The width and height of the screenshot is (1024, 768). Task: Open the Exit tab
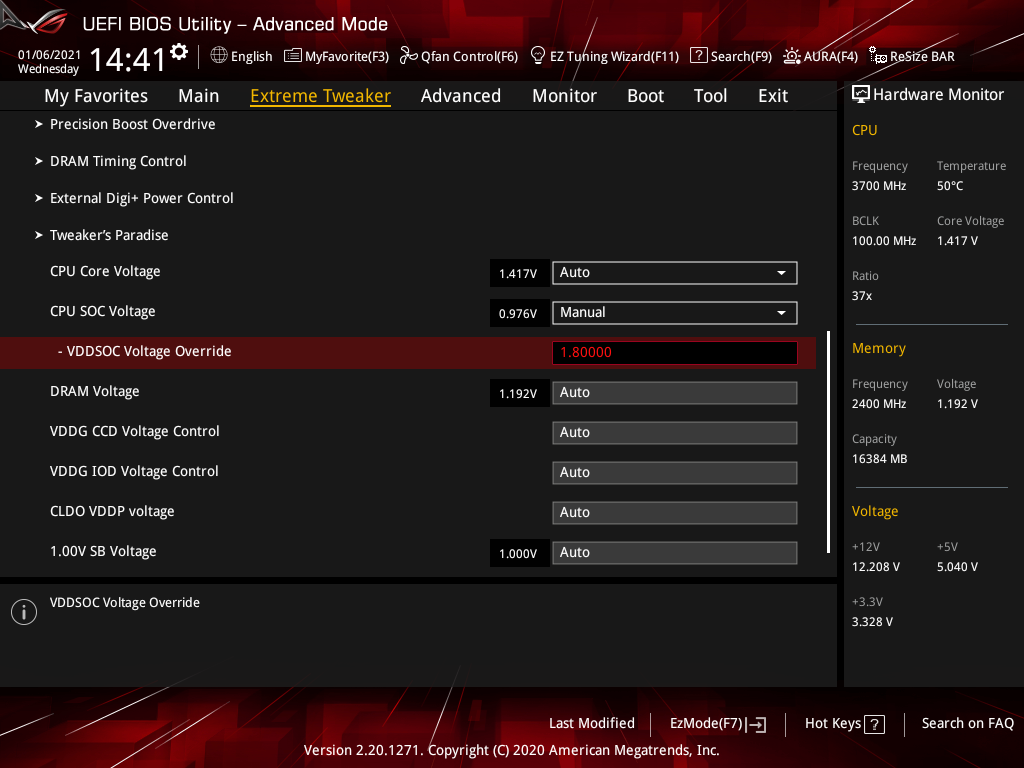(773, 96)
